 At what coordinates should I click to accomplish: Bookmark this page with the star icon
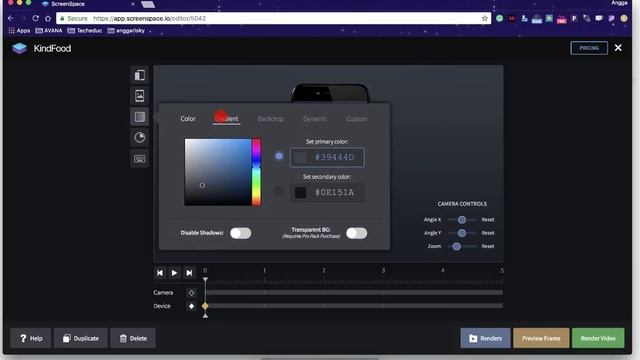[484, 18]
